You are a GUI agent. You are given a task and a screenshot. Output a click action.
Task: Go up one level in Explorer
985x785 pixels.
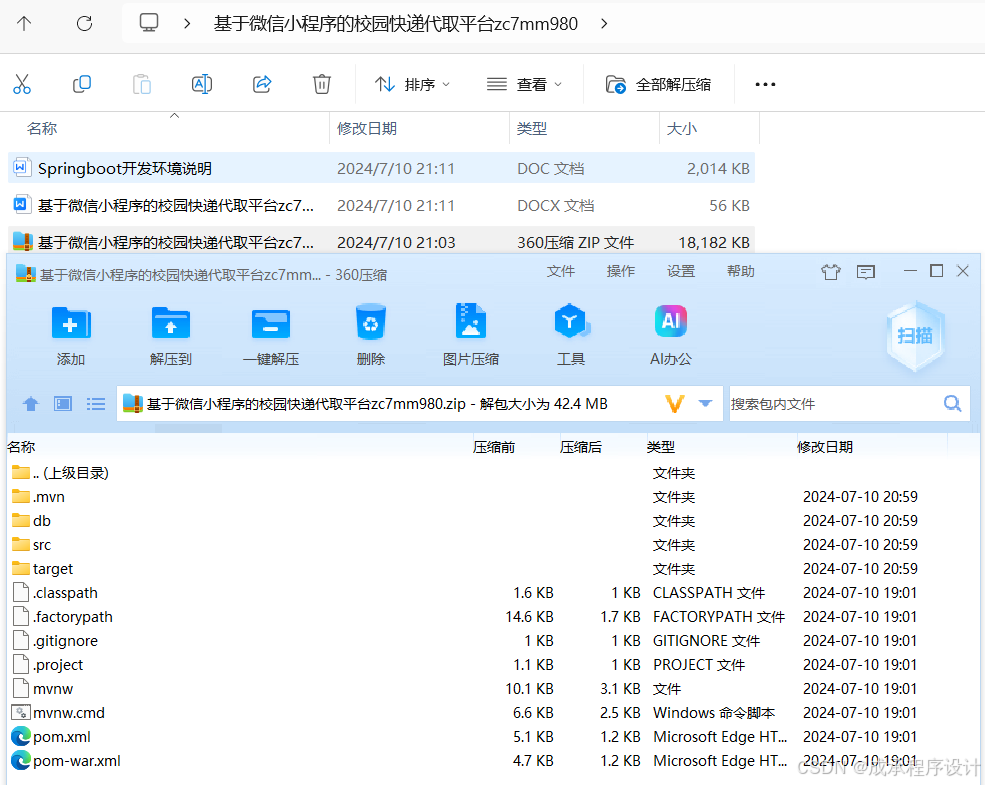[x=24, y=24]
